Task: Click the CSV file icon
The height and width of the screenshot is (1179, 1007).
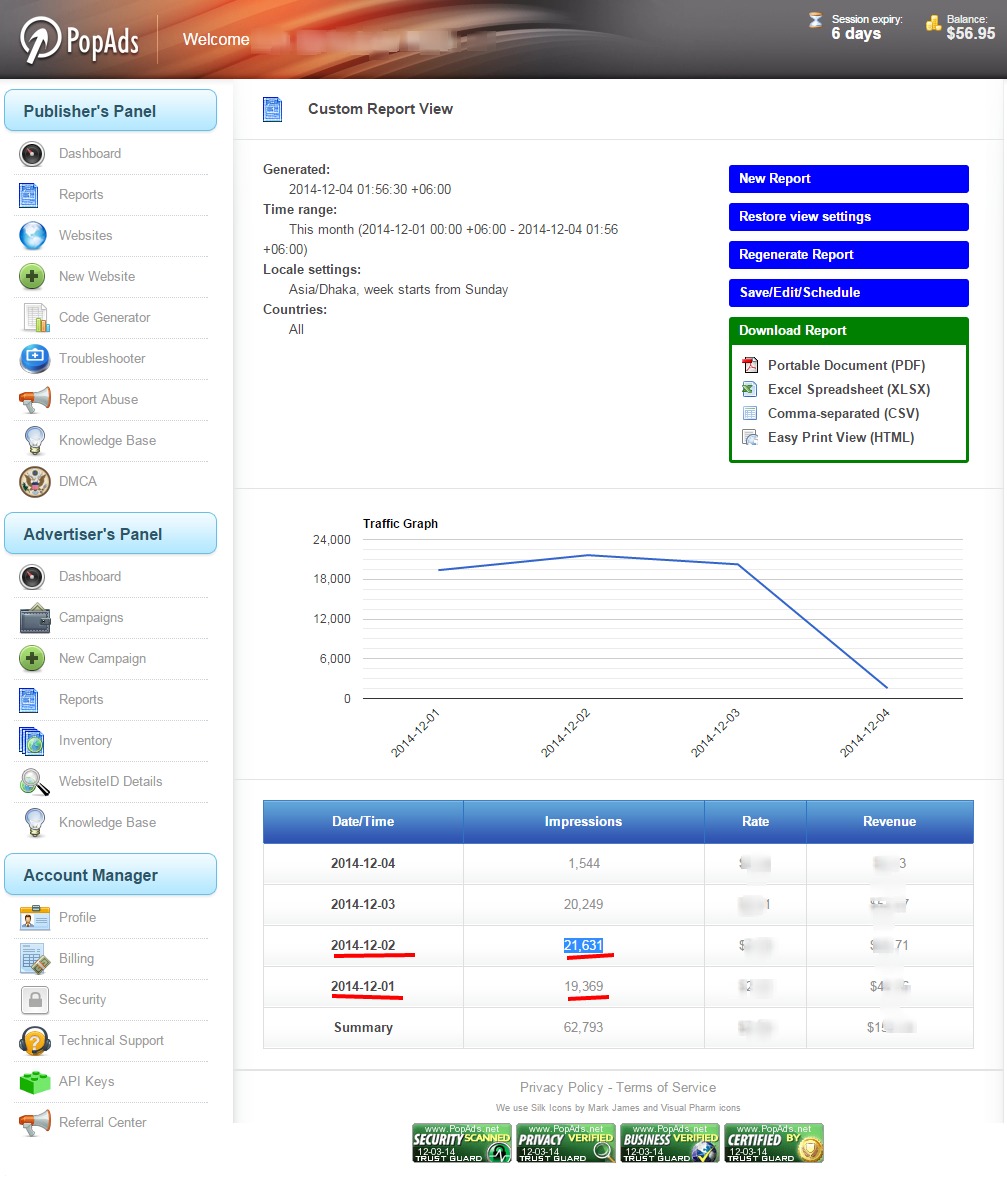Action: click(750, 414)
